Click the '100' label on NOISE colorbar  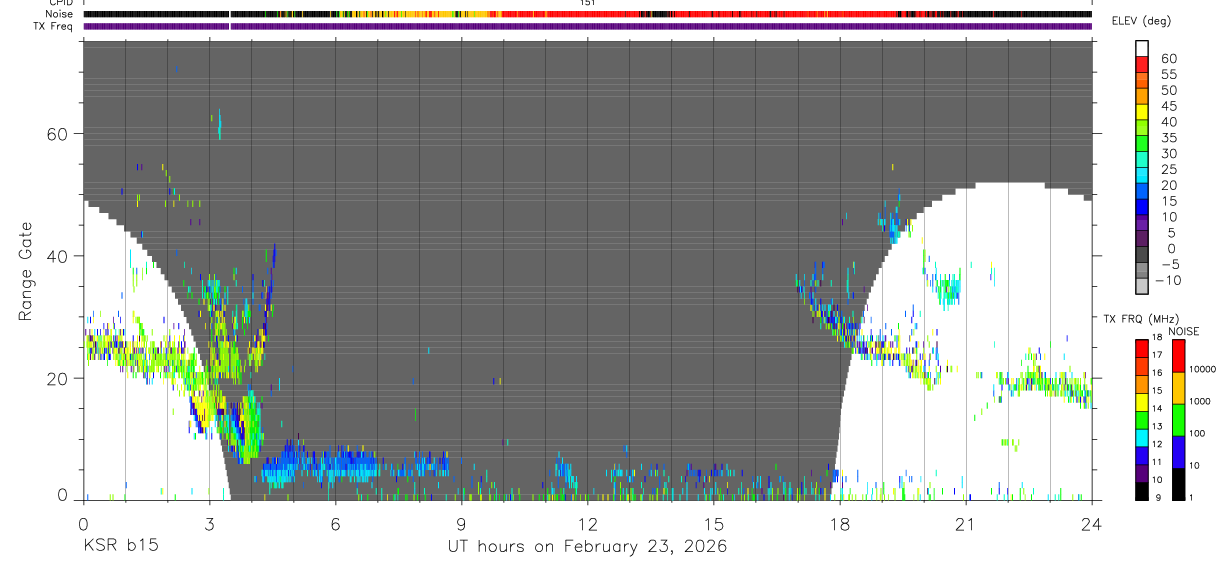point(1199,433)
